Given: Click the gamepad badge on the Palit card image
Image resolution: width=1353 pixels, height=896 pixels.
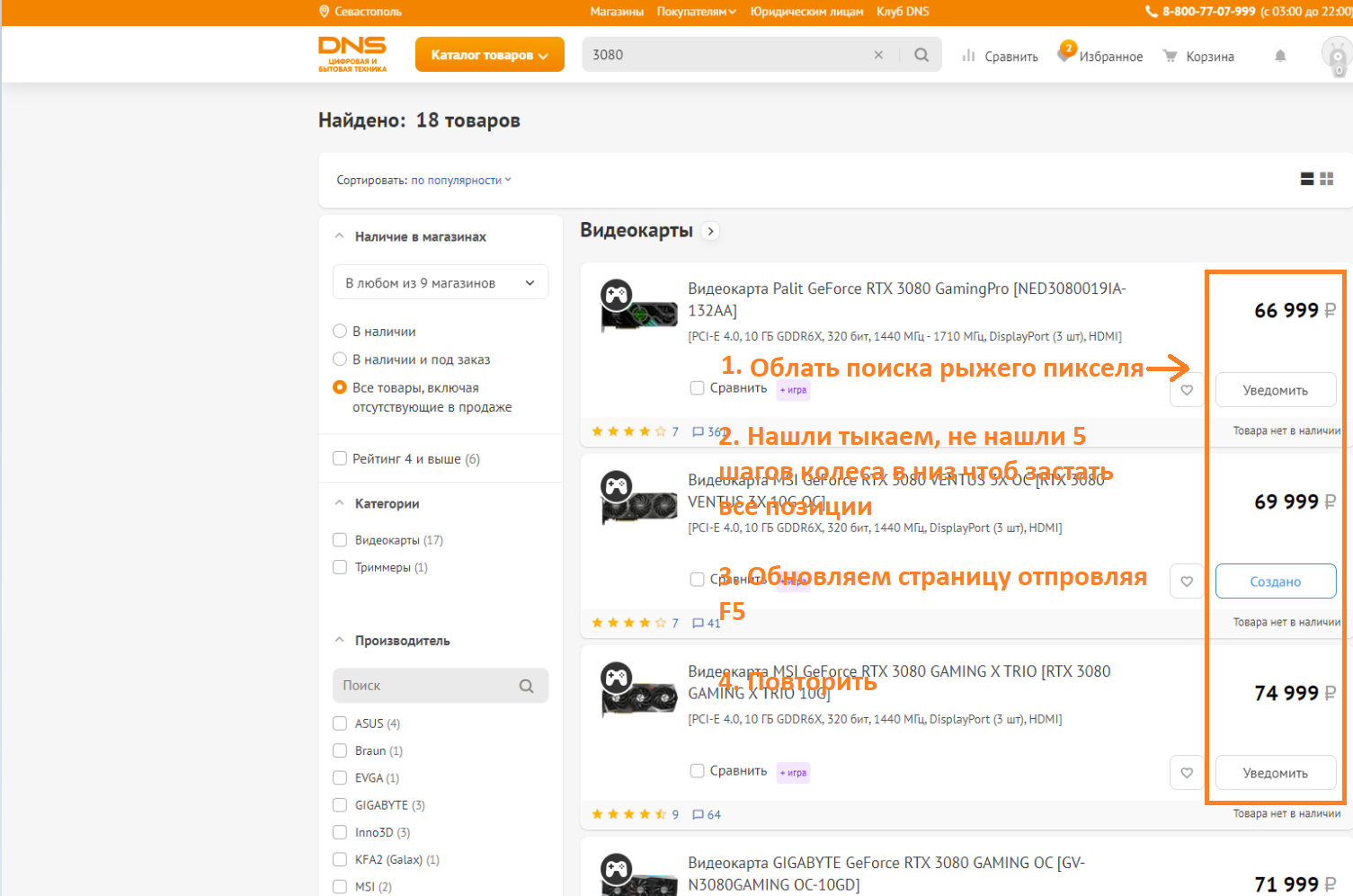Looking at the screenshot, I should tap(617, 295).
